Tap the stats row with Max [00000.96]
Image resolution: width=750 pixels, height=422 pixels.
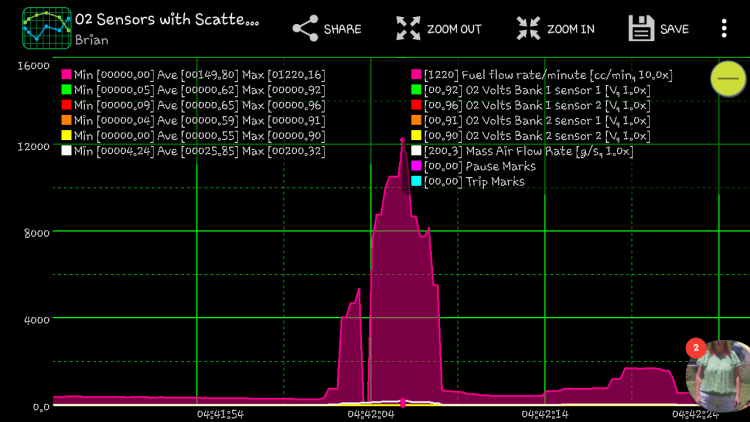(x=194, y=105)
